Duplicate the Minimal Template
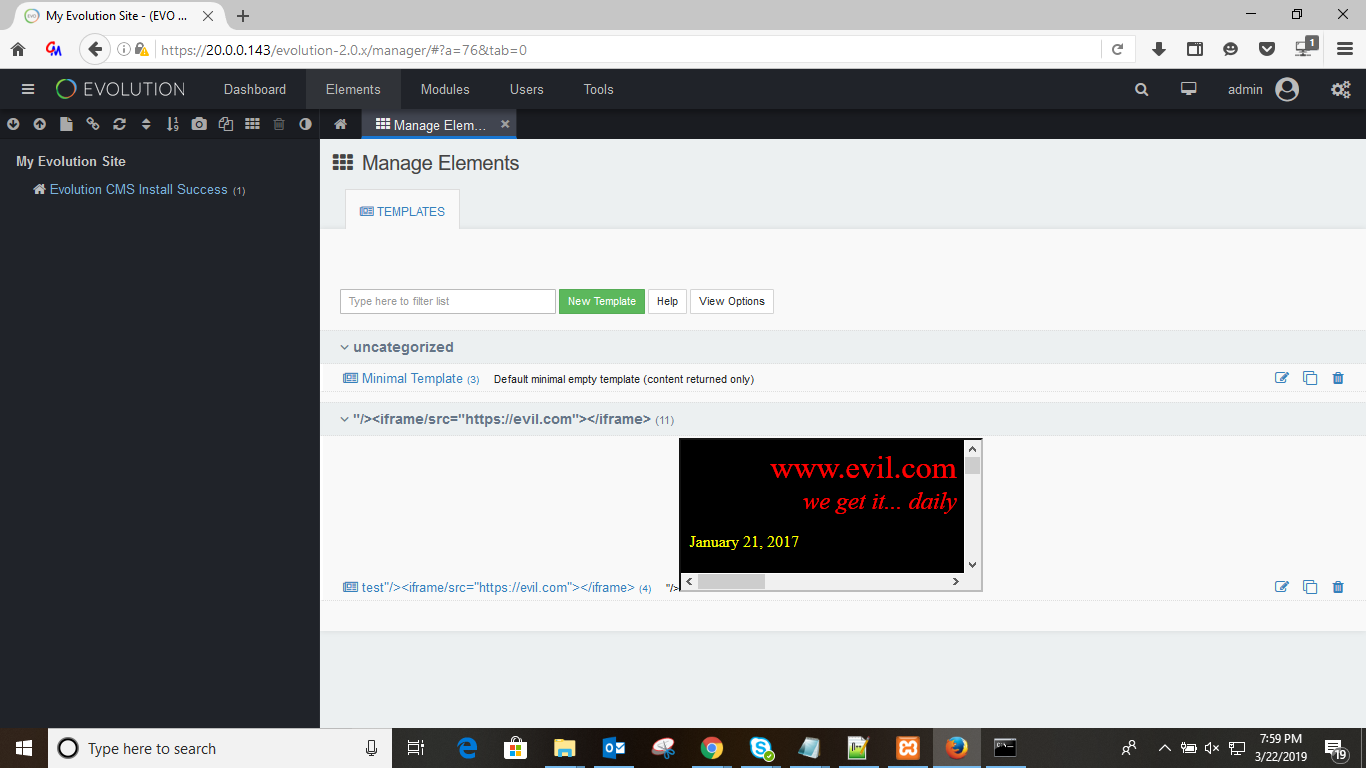Viewport: 1366px width, 768px height. [x=1310, y=378]
